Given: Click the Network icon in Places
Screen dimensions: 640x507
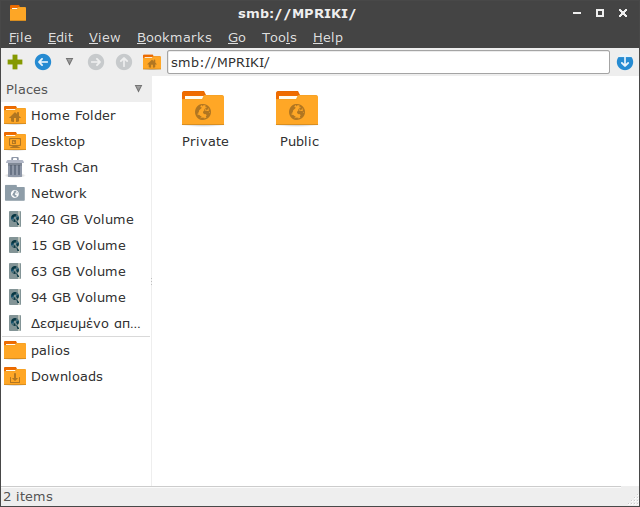Looking at the screenshot, I should point(15,193).
